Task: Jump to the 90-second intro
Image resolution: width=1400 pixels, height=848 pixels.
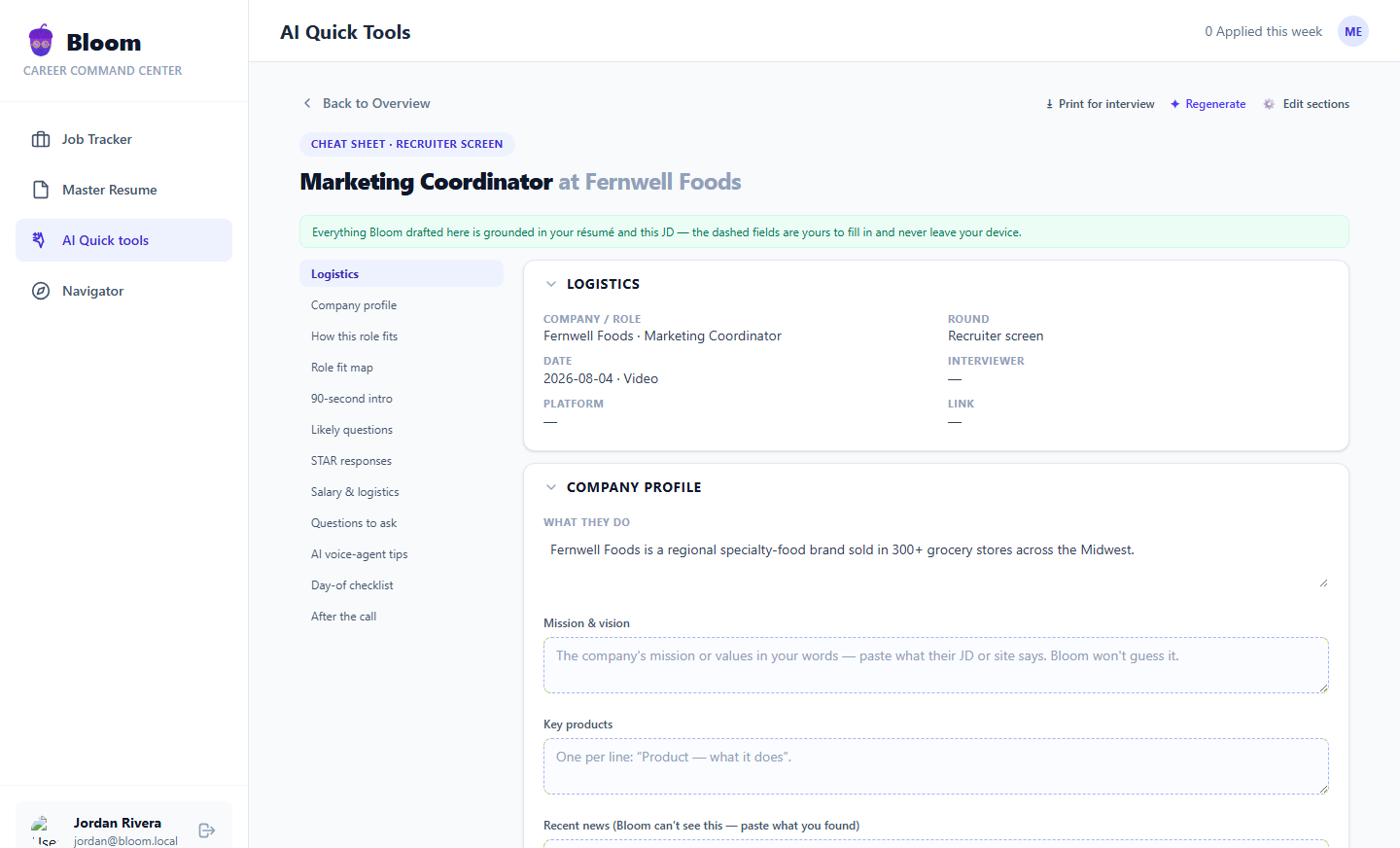Action: pos(402,398)
